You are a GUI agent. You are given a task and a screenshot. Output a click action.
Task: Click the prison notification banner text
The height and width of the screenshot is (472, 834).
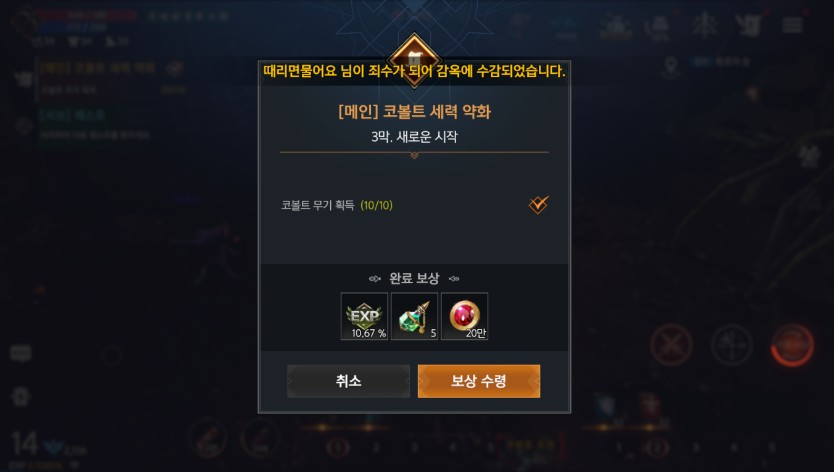click(x=414, y=71)
